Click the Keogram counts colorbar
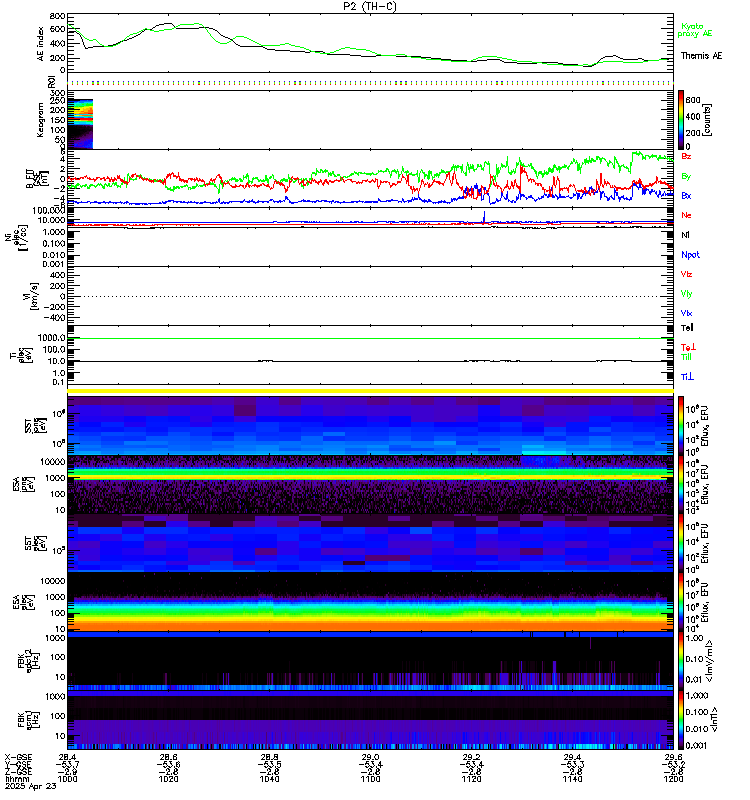The image size is (750, 800). pyautogui.click(x=681, y=120)
